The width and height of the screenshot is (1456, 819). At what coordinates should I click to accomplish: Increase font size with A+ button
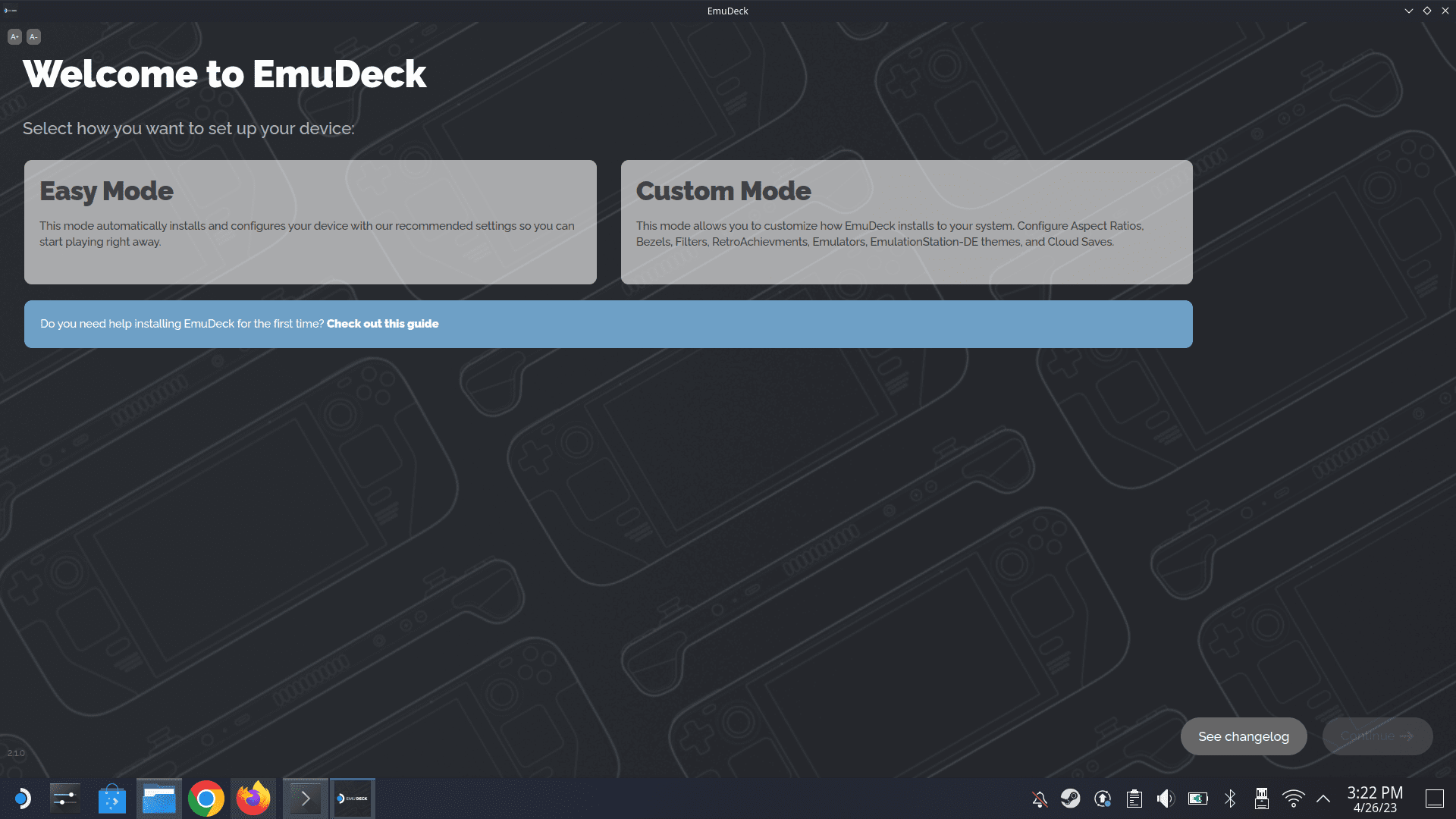click(14, 36)
